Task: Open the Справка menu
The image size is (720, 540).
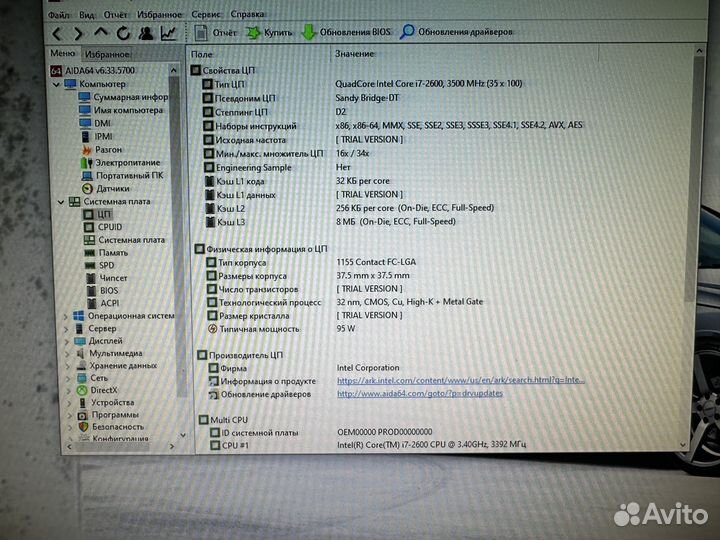Action: 247,14
